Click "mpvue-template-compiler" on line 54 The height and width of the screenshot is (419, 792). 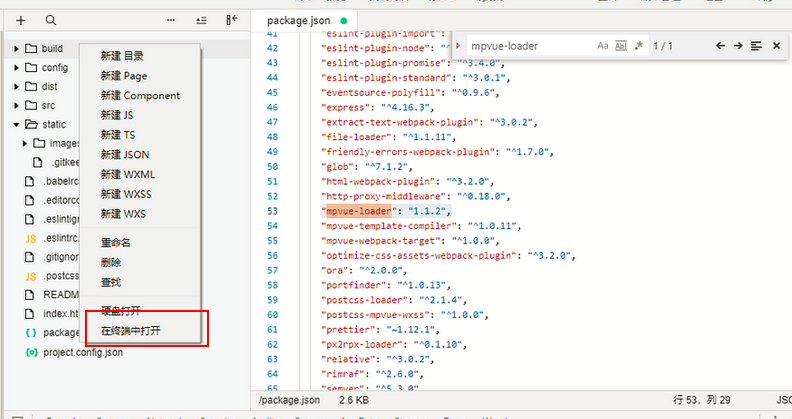point(391,226)
